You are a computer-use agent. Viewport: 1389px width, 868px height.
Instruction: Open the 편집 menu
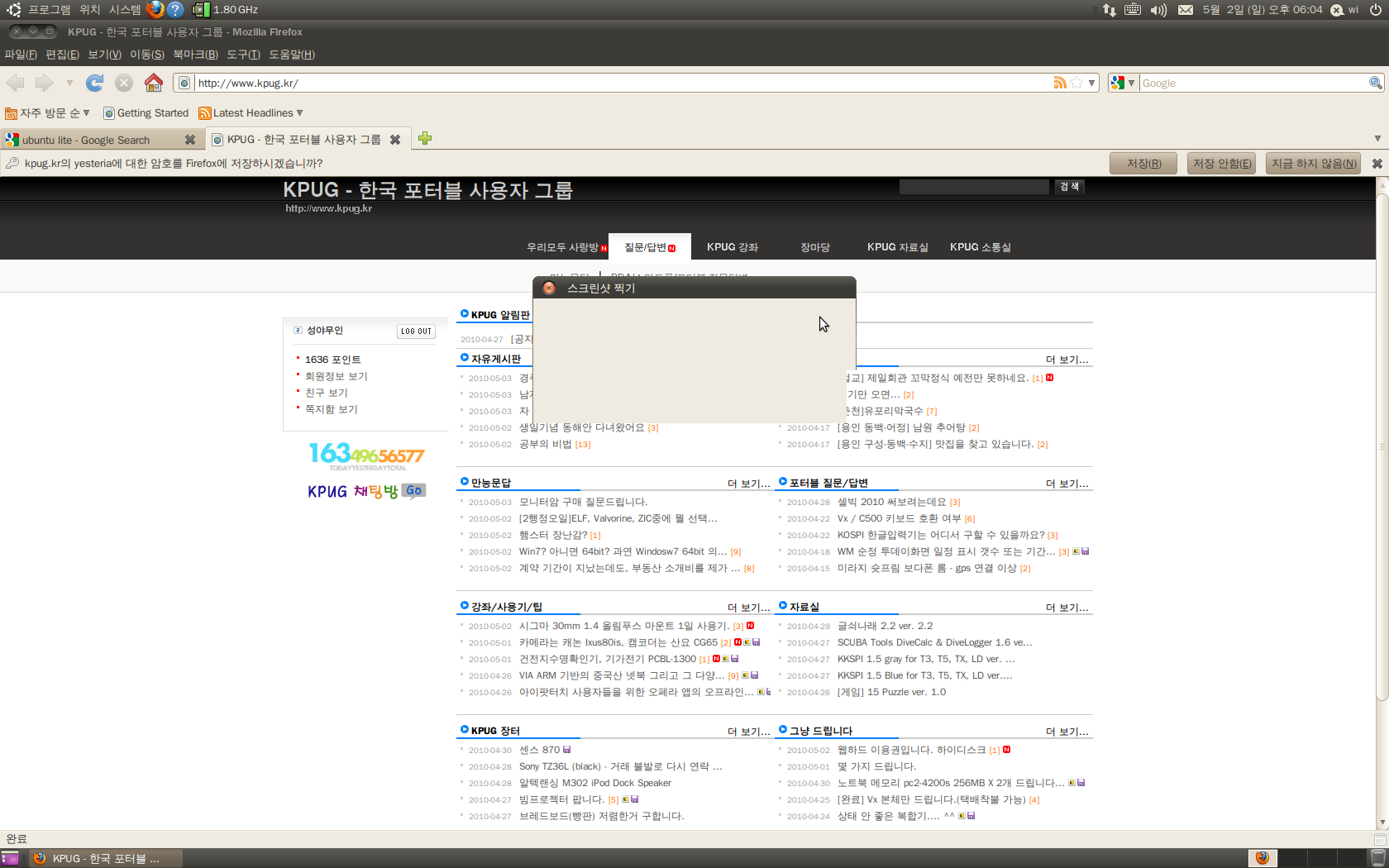click(x=62, y=55)
